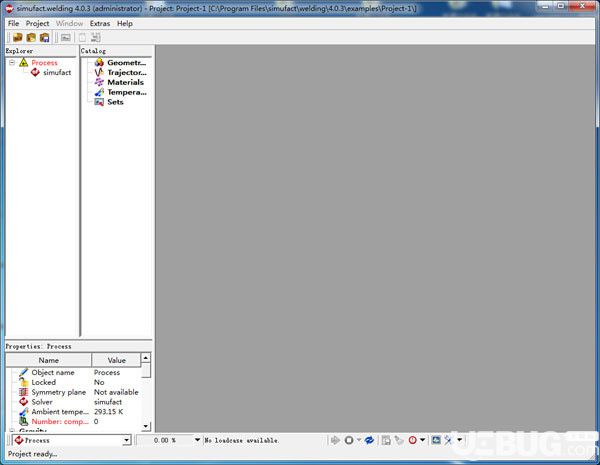Click Locked padlock icon in properties

point(24,382)
